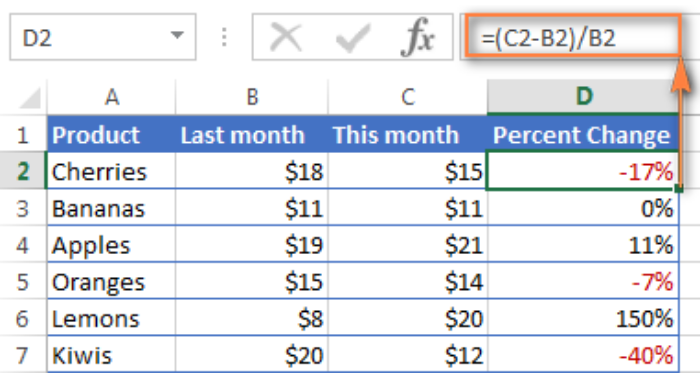Select row 7 header
The height and width of the screenshot is (375, 700).
(x=22, y=355)
